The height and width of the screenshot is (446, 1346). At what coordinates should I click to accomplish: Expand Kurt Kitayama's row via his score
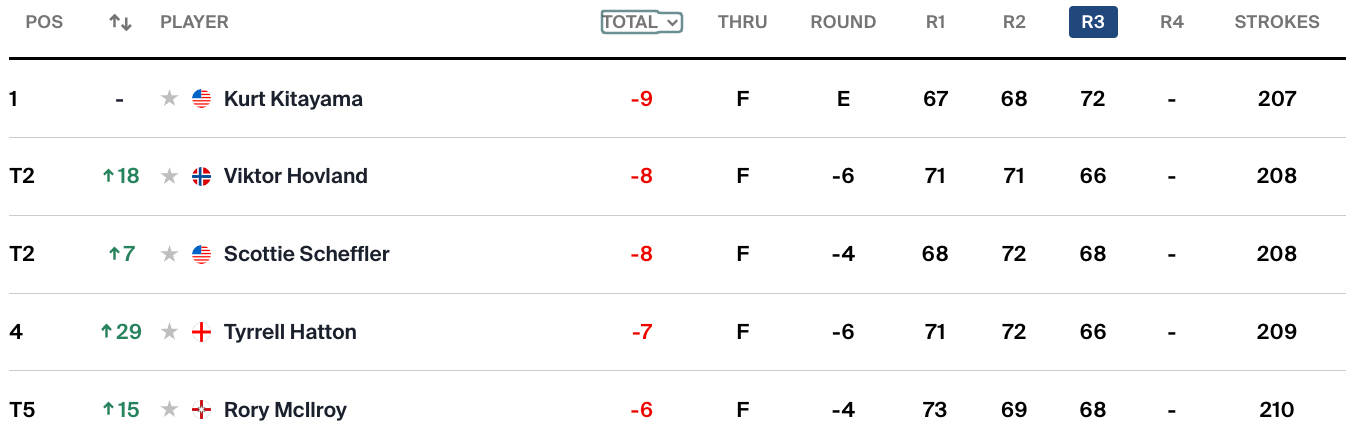642,99
